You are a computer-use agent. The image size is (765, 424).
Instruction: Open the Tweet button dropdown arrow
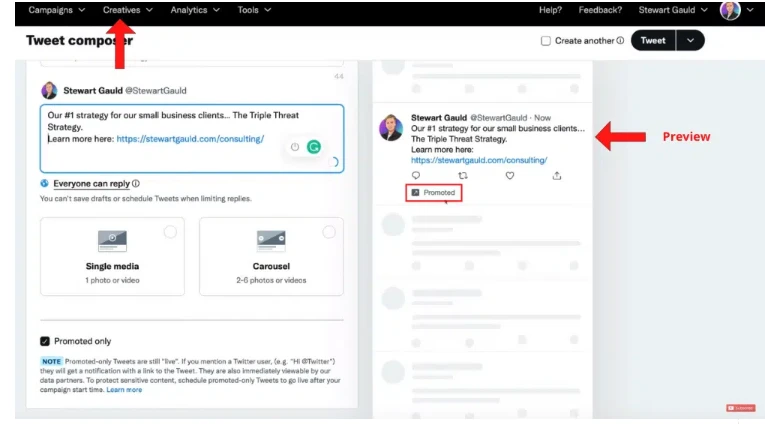[690, 40]
